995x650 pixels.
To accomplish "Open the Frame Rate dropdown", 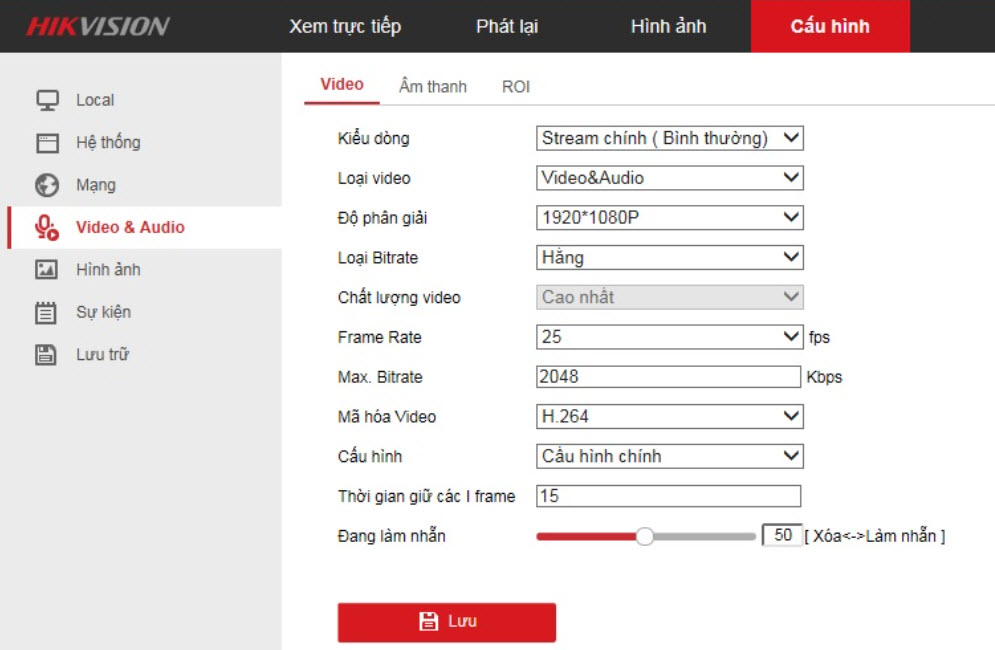I will click(669, 337).
